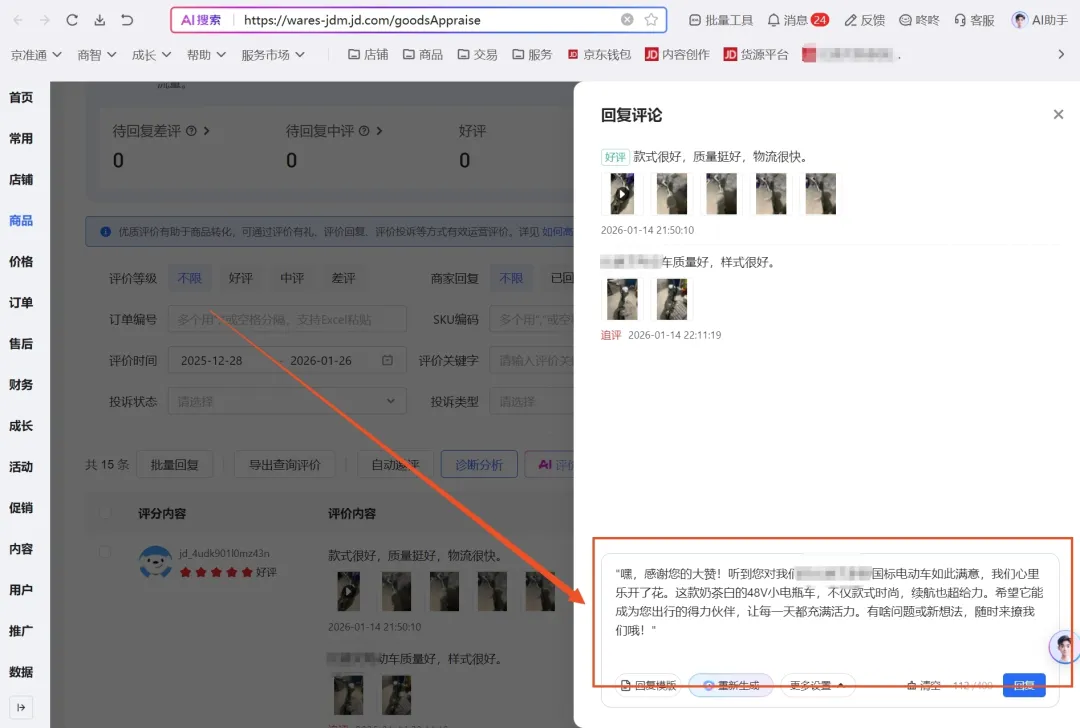1080x728 pixels.
Task: Bookmark this page with the star icon
Action: tap(651, 19)
